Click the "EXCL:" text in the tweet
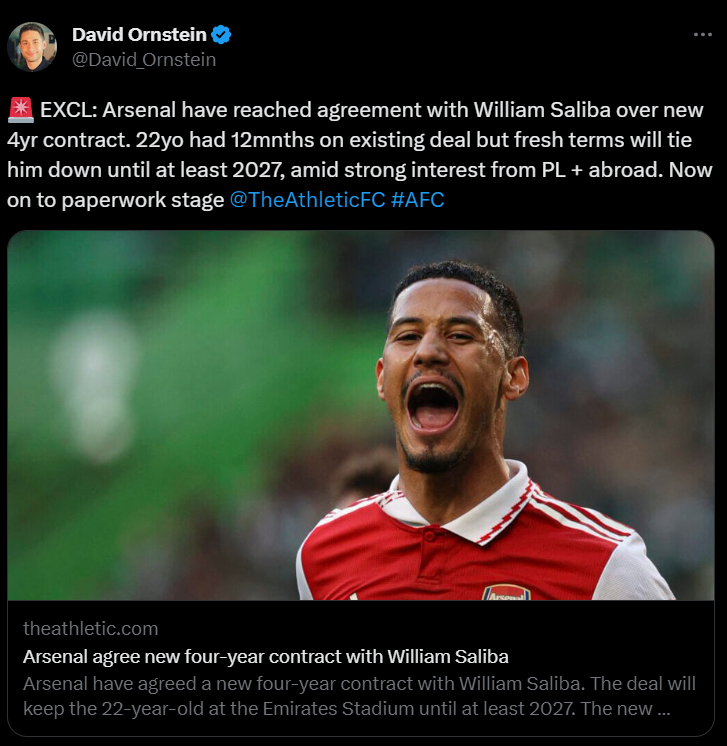This screenshot has height=746, width=727. (x=69, y=110)
